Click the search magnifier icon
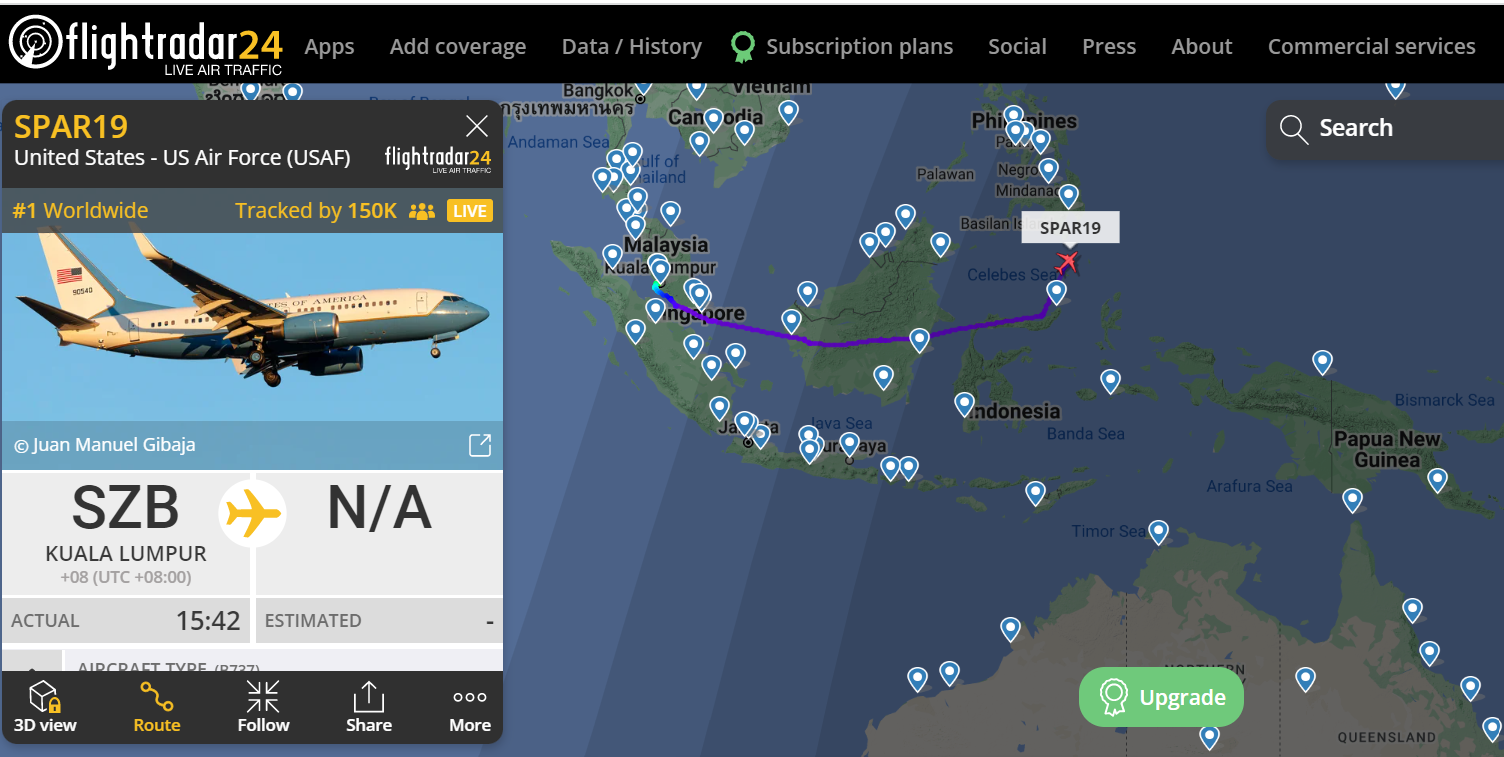The image size is (1504, 757). [x=1293, y=129]
